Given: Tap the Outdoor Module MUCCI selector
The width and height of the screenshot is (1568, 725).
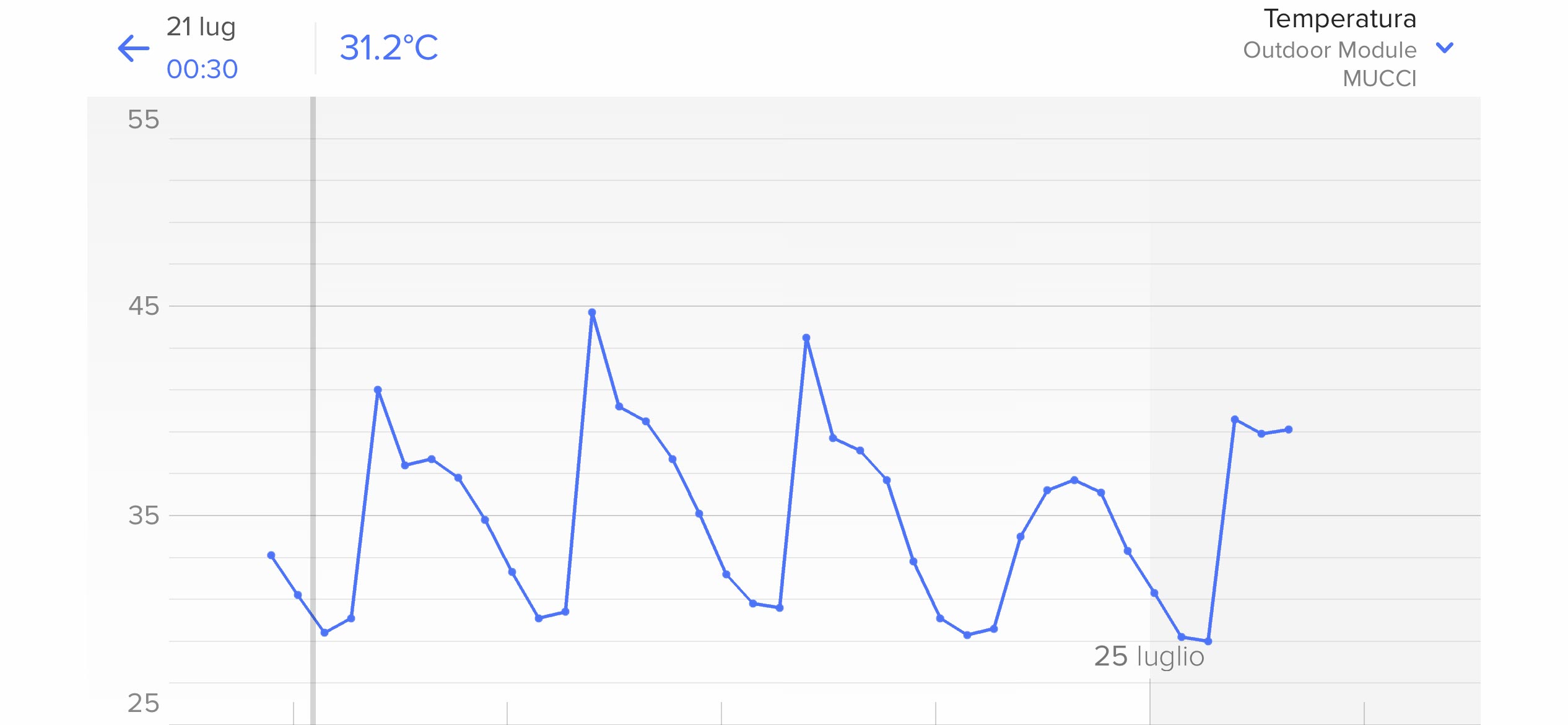Looking at the screenshot, I should click(x=1330, y=64).
